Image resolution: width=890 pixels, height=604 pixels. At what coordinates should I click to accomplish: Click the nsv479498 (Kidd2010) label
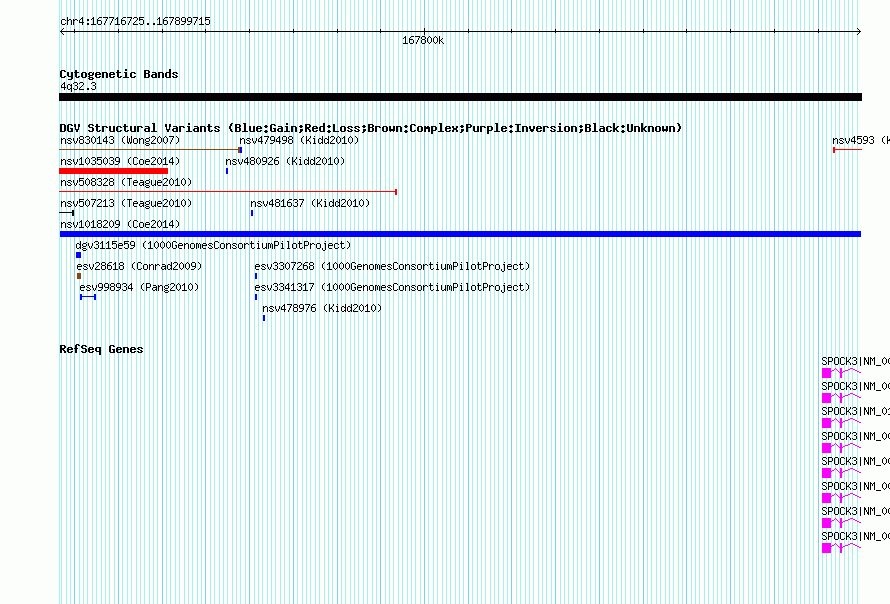point(299,140)
